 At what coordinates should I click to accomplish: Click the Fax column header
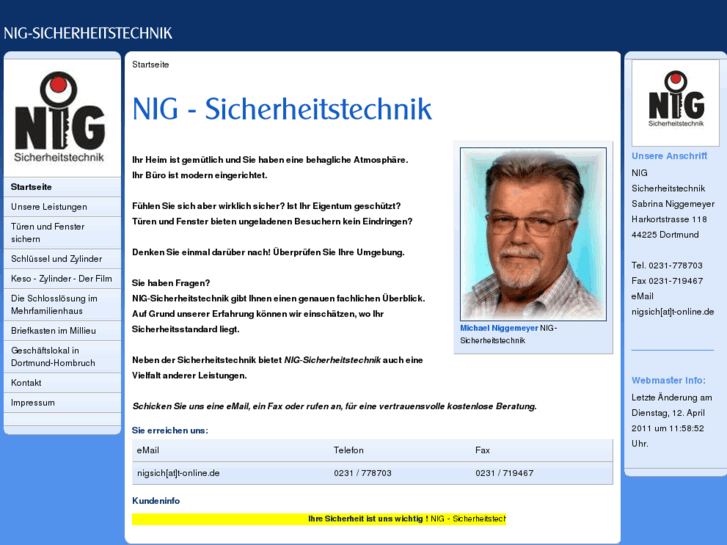click(482, 450)
